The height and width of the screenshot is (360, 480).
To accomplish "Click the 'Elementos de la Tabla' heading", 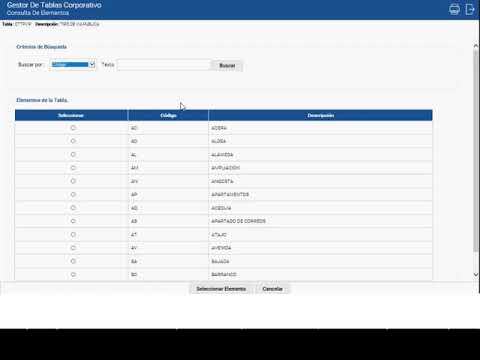I will click(x=42, y=100).
